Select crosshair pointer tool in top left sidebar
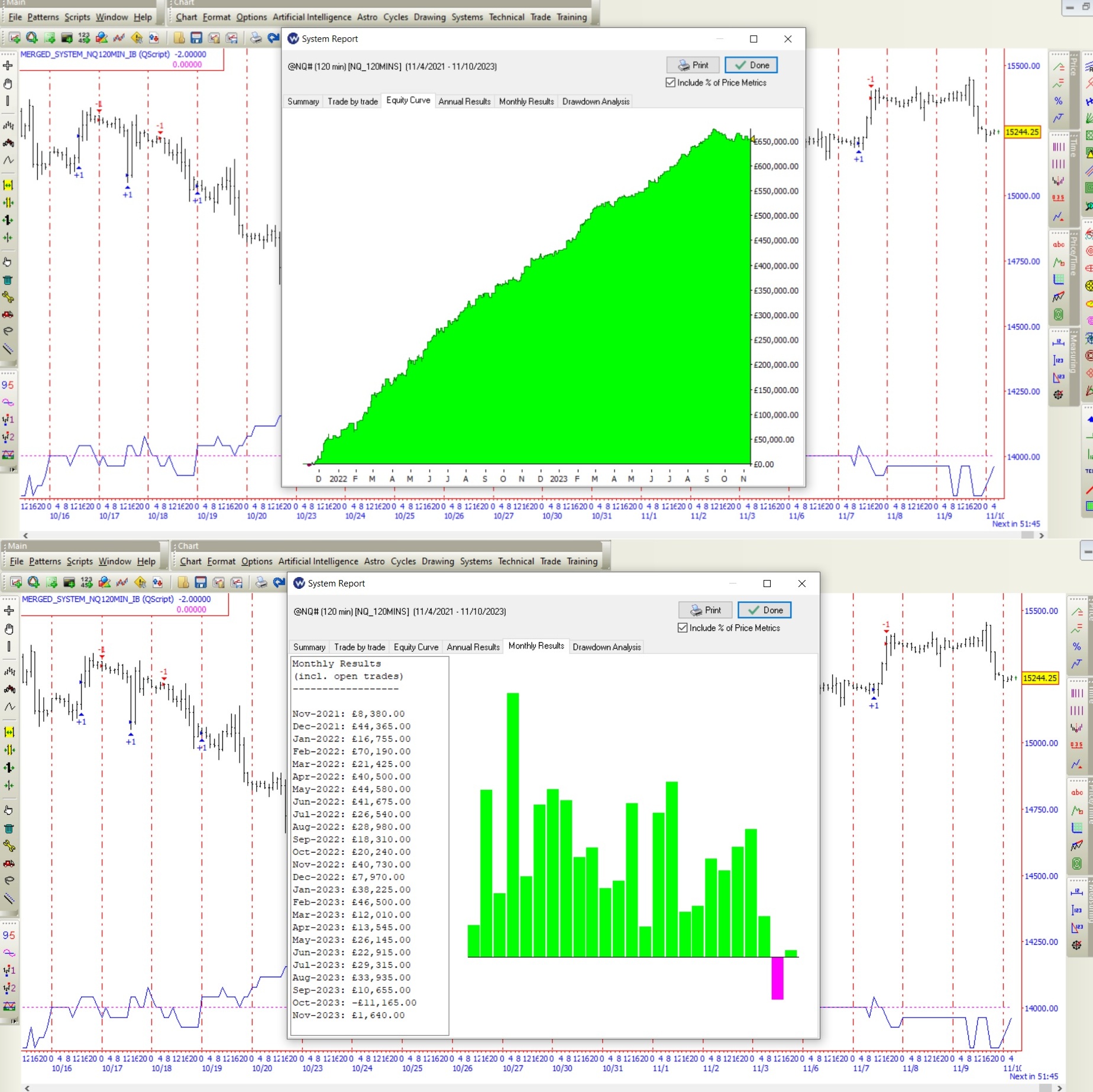This screenshot has height=1092, width=1093. coord(8,66)
